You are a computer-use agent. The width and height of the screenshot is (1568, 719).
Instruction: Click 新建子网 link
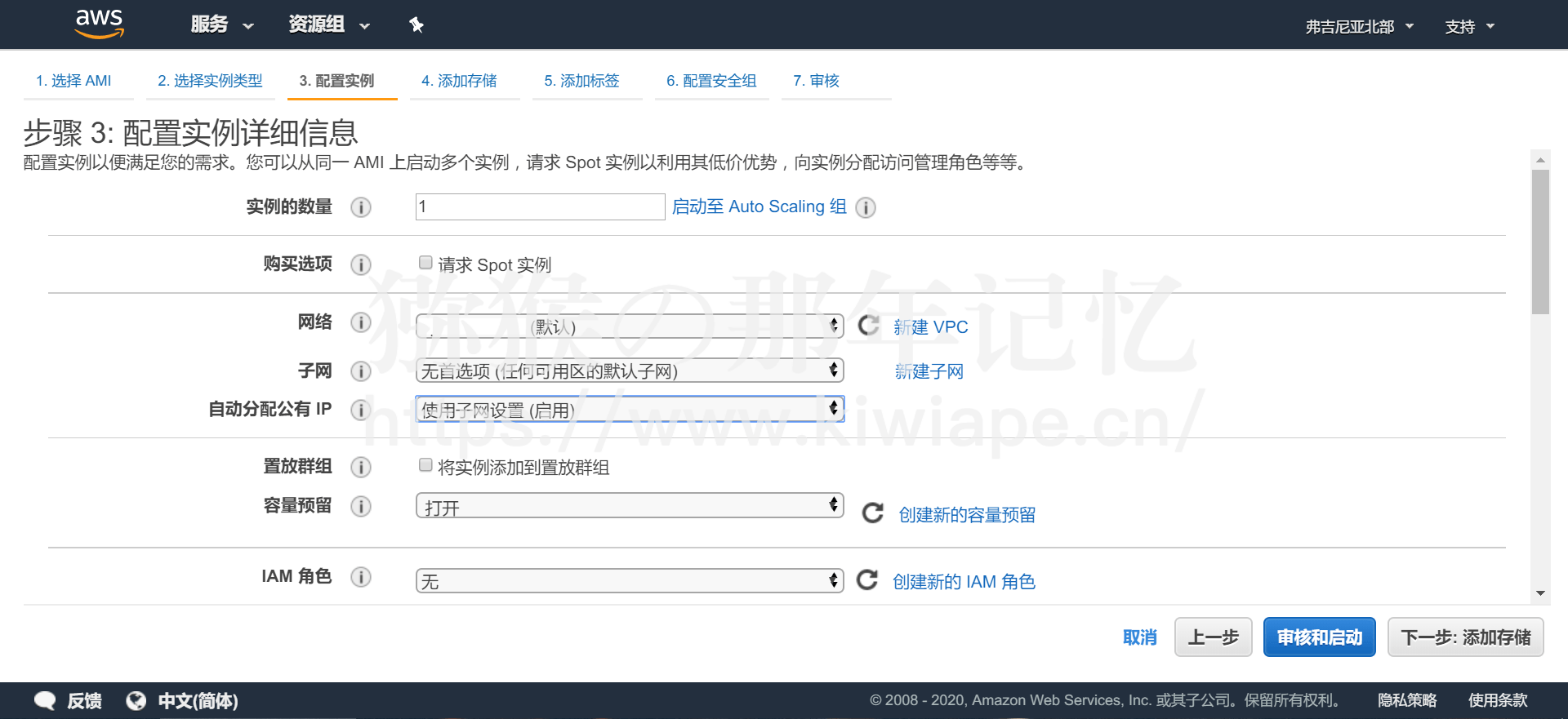929,371
